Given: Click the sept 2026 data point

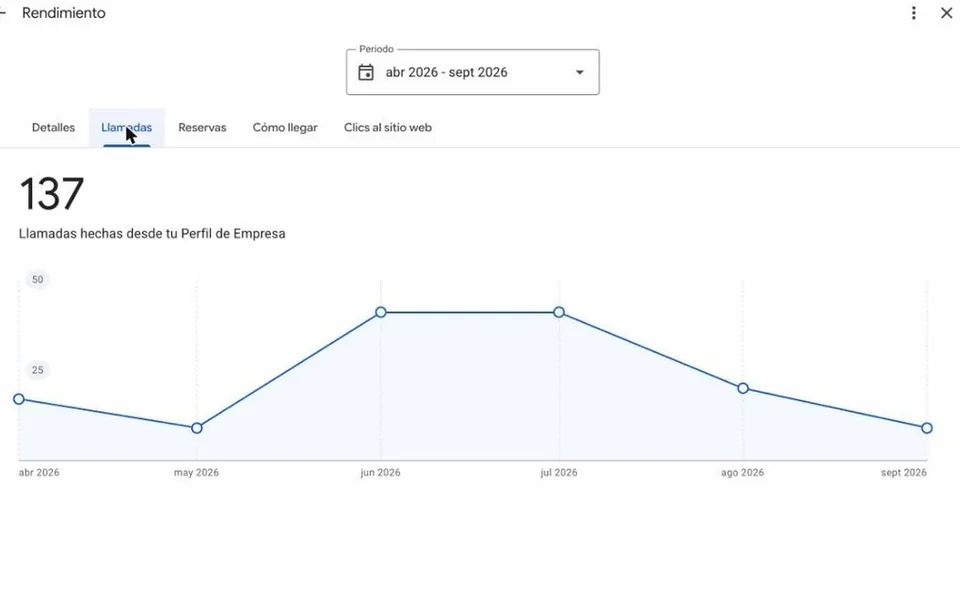Looking at the screenshot, I should point(927,428).
